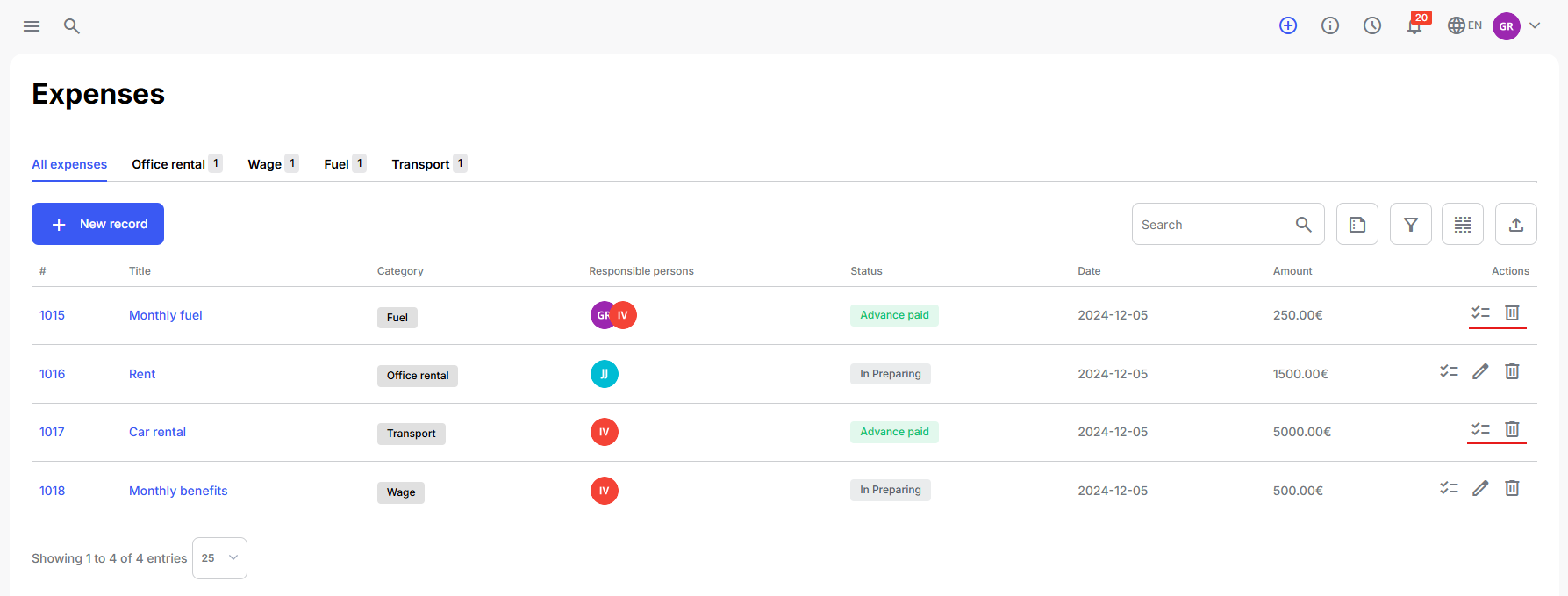This screenshot has width=1568, height=596.
Task: Open the Rent title link
Action: click(x=142, y=374)
